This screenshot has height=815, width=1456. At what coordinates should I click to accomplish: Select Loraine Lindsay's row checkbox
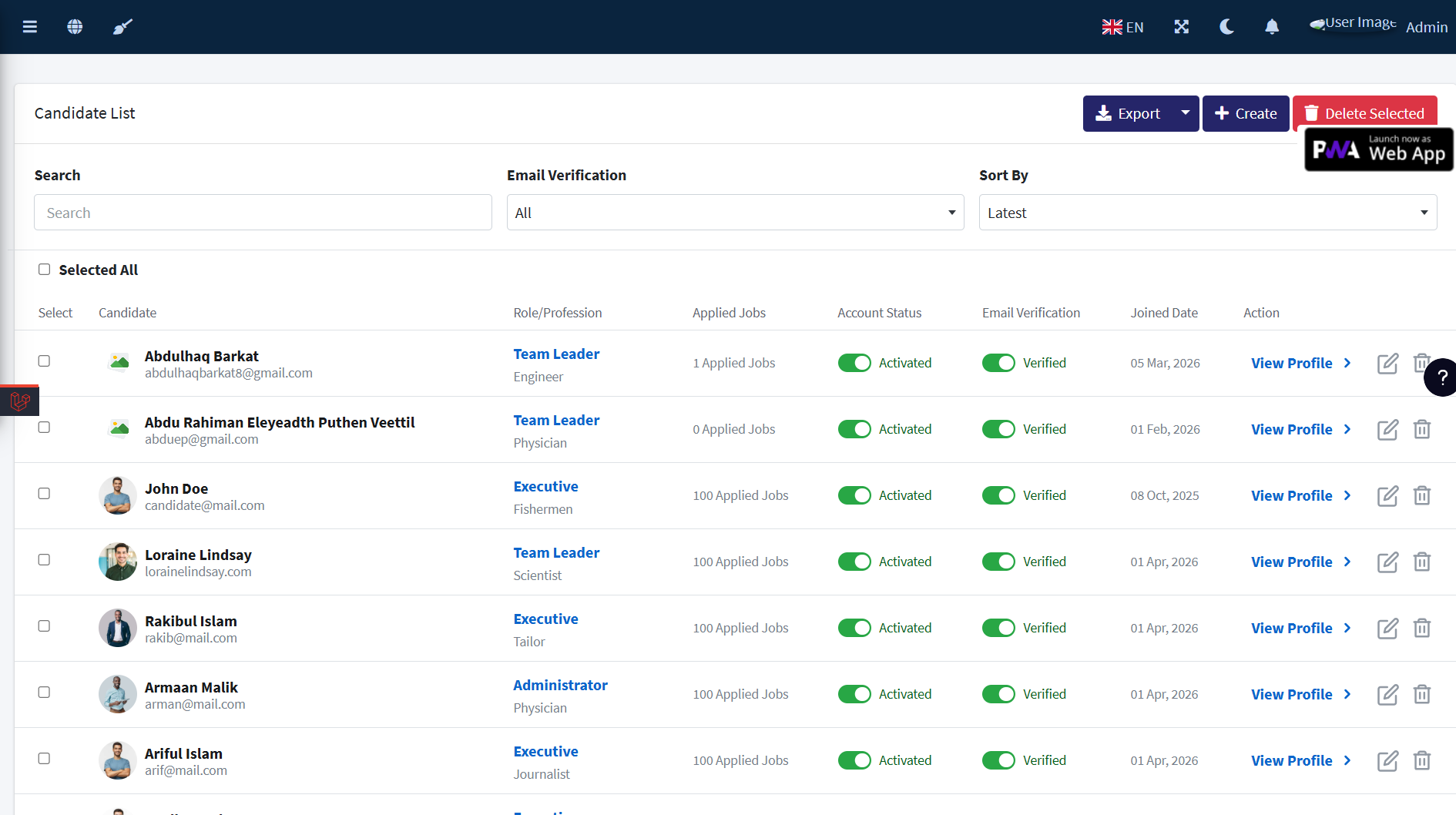45,560
